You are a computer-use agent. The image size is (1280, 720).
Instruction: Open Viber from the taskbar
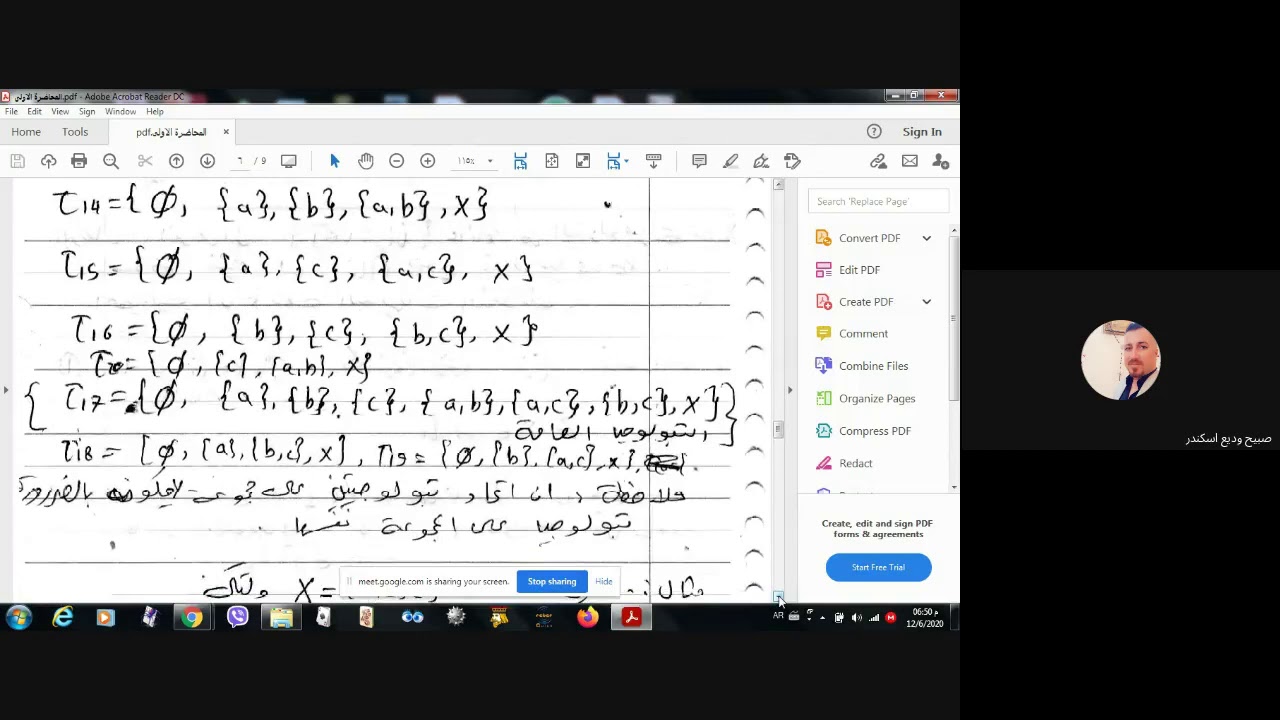point(237,618)
